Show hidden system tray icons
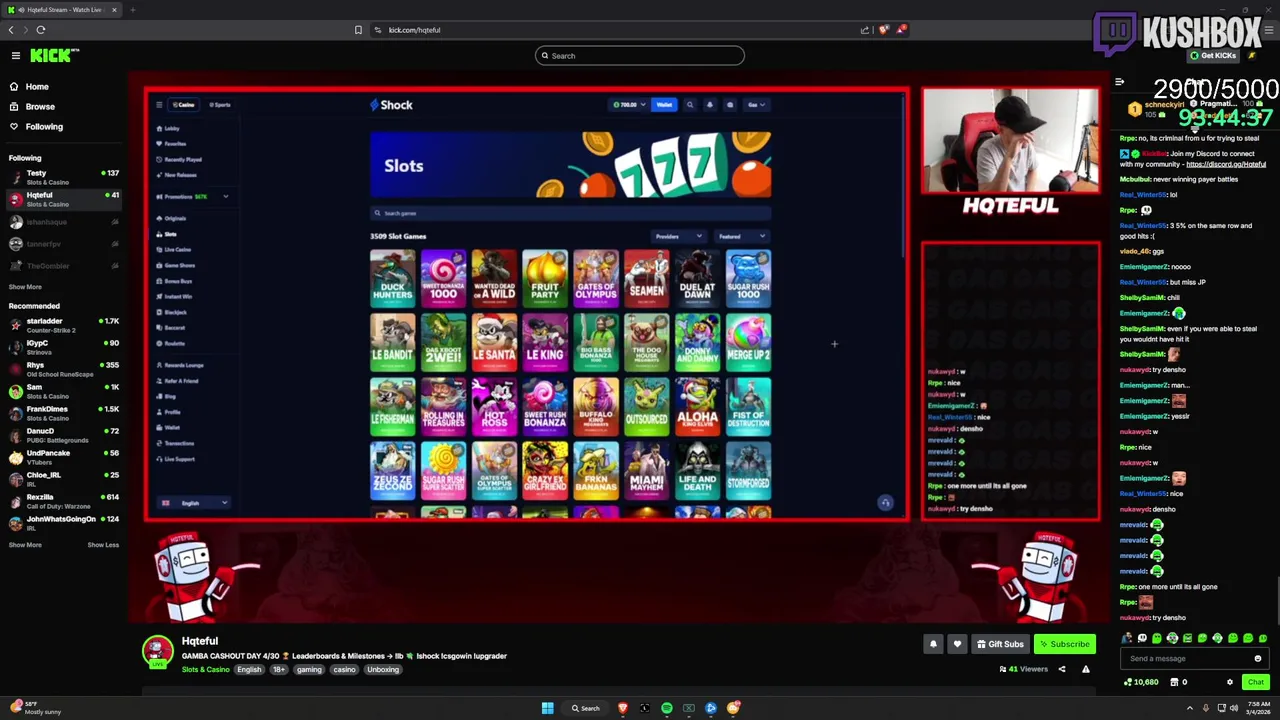This screenshot has width=1280, height=720. click(1190, 708)
